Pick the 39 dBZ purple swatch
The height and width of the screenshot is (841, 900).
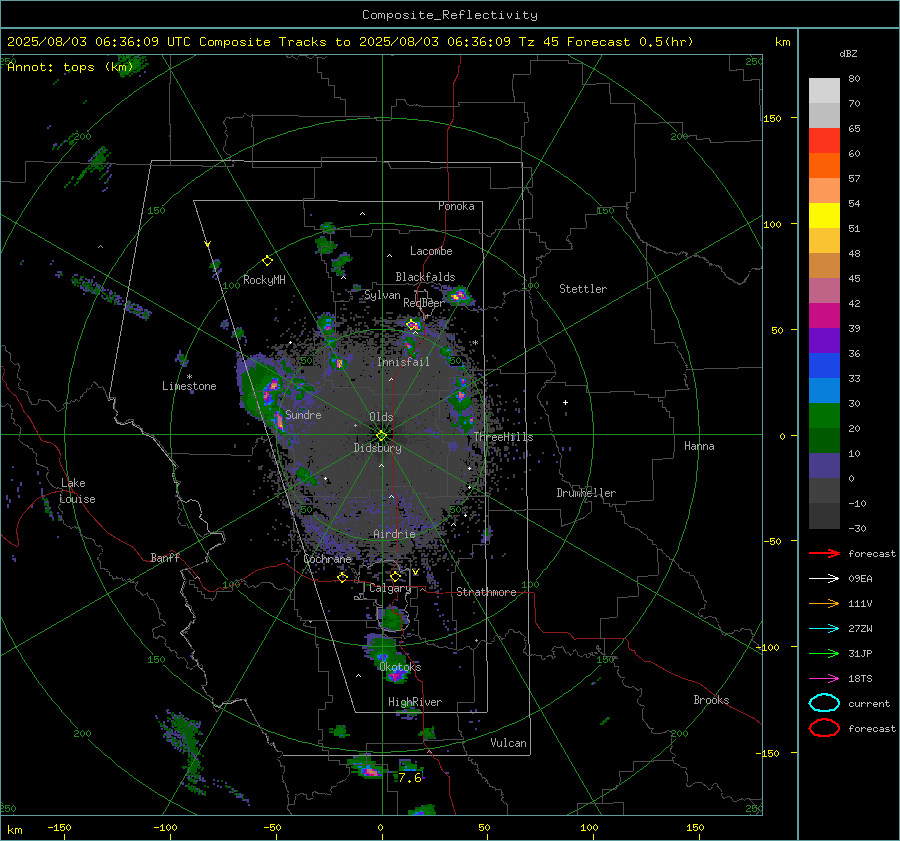[824, 340]
